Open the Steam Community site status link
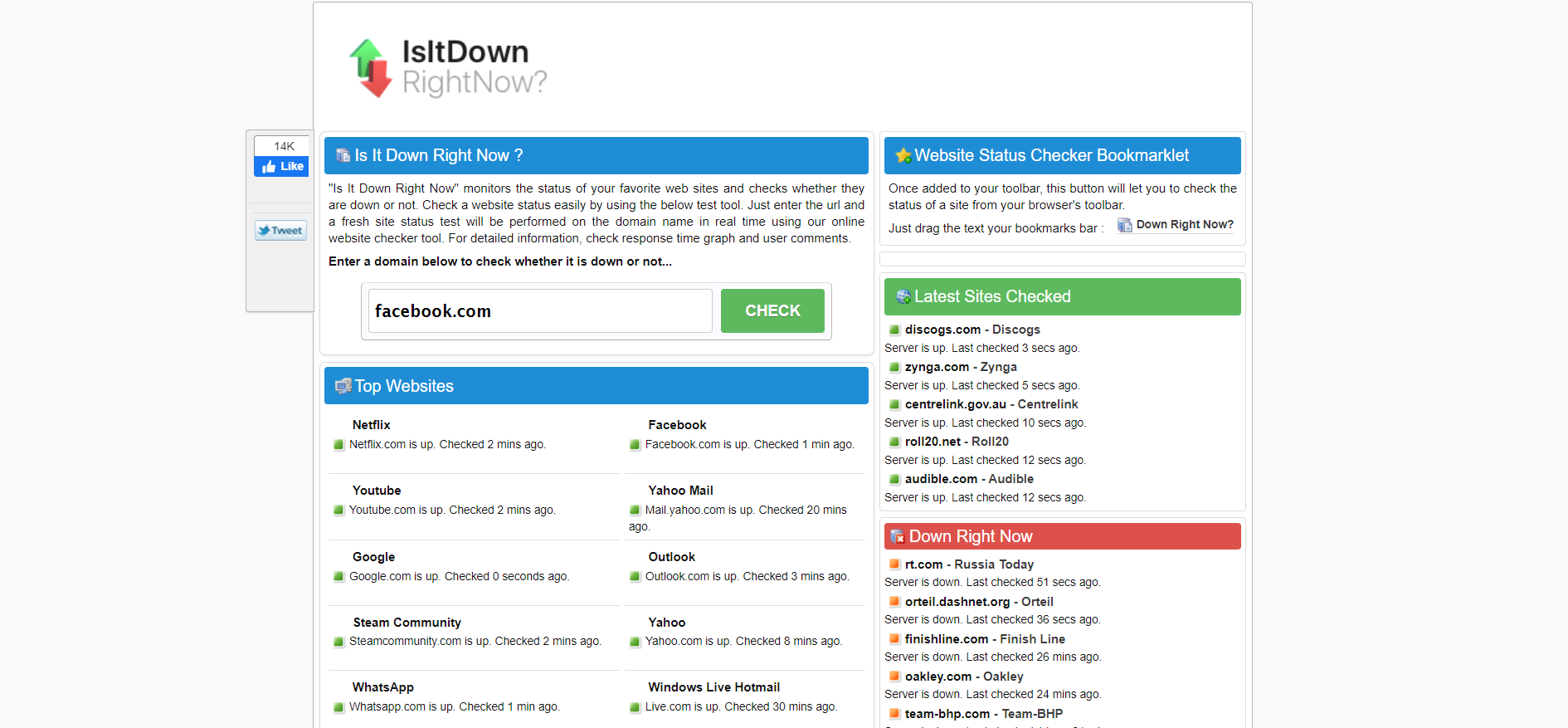Viewport: 1568px width, 728px height. [x=407, y=623]
